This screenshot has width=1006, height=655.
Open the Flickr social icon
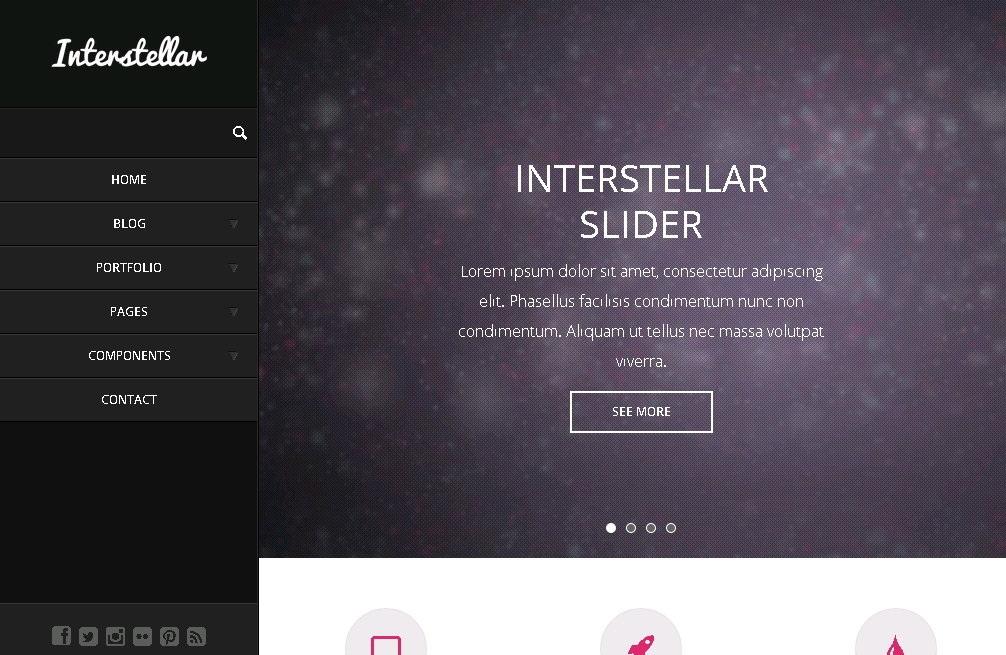click(142, 636)
